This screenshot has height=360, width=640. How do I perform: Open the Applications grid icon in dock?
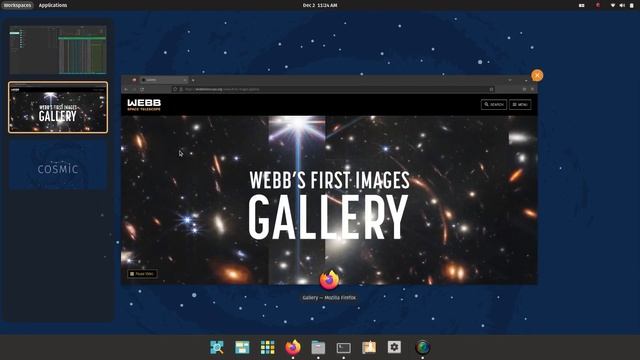[267, 347]
